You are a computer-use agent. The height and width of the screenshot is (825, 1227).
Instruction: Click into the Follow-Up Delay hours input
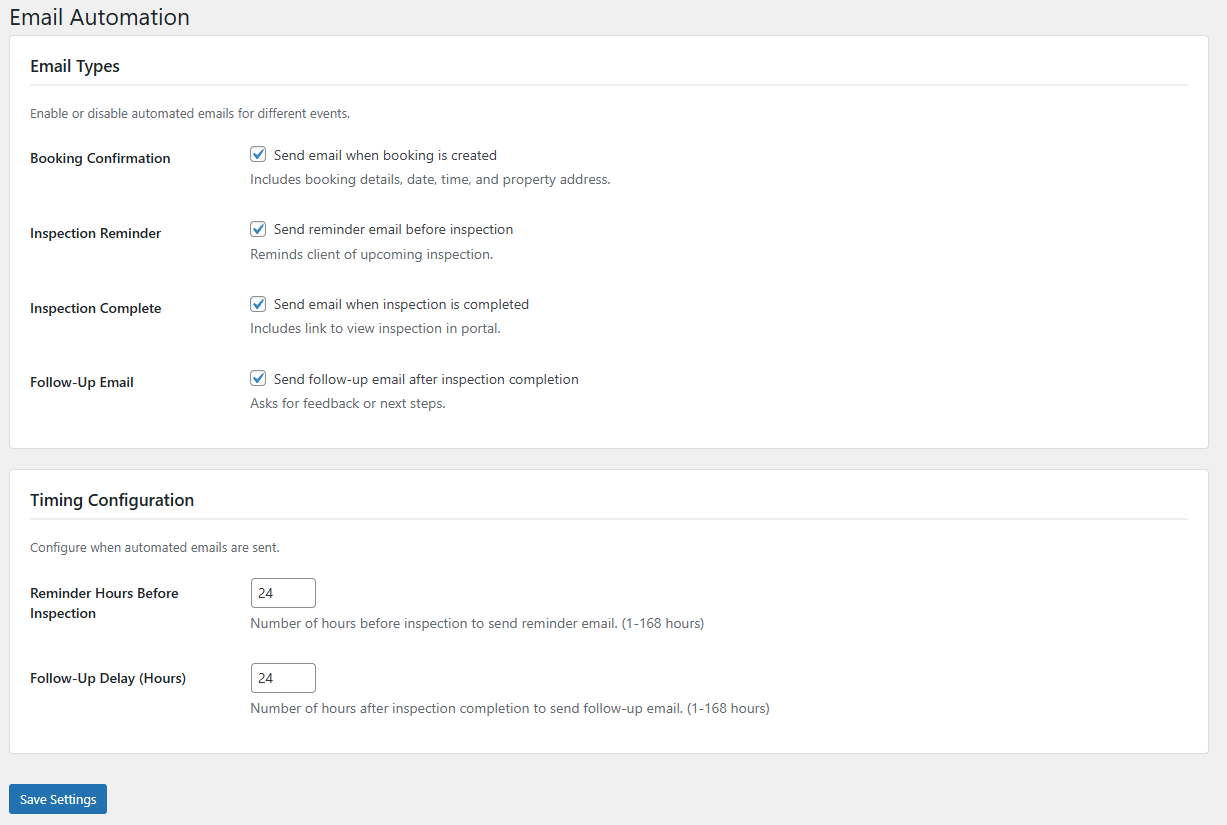point(283,678)
